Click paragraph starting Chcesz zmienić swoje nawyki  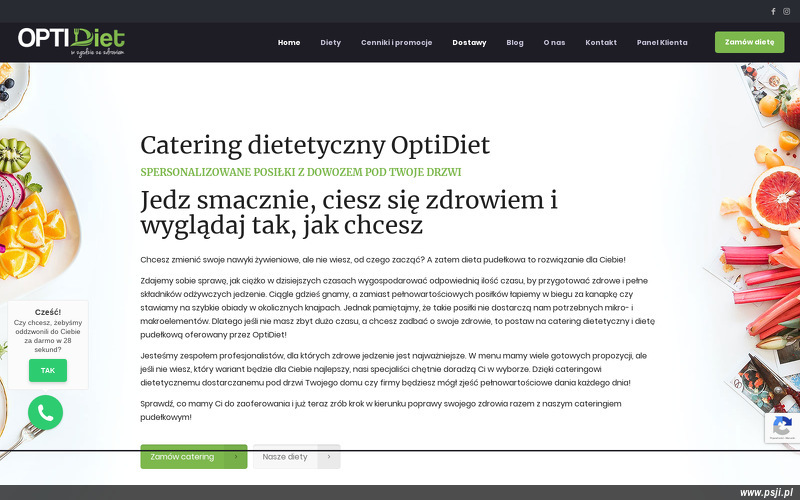click(x=383, y=260)
